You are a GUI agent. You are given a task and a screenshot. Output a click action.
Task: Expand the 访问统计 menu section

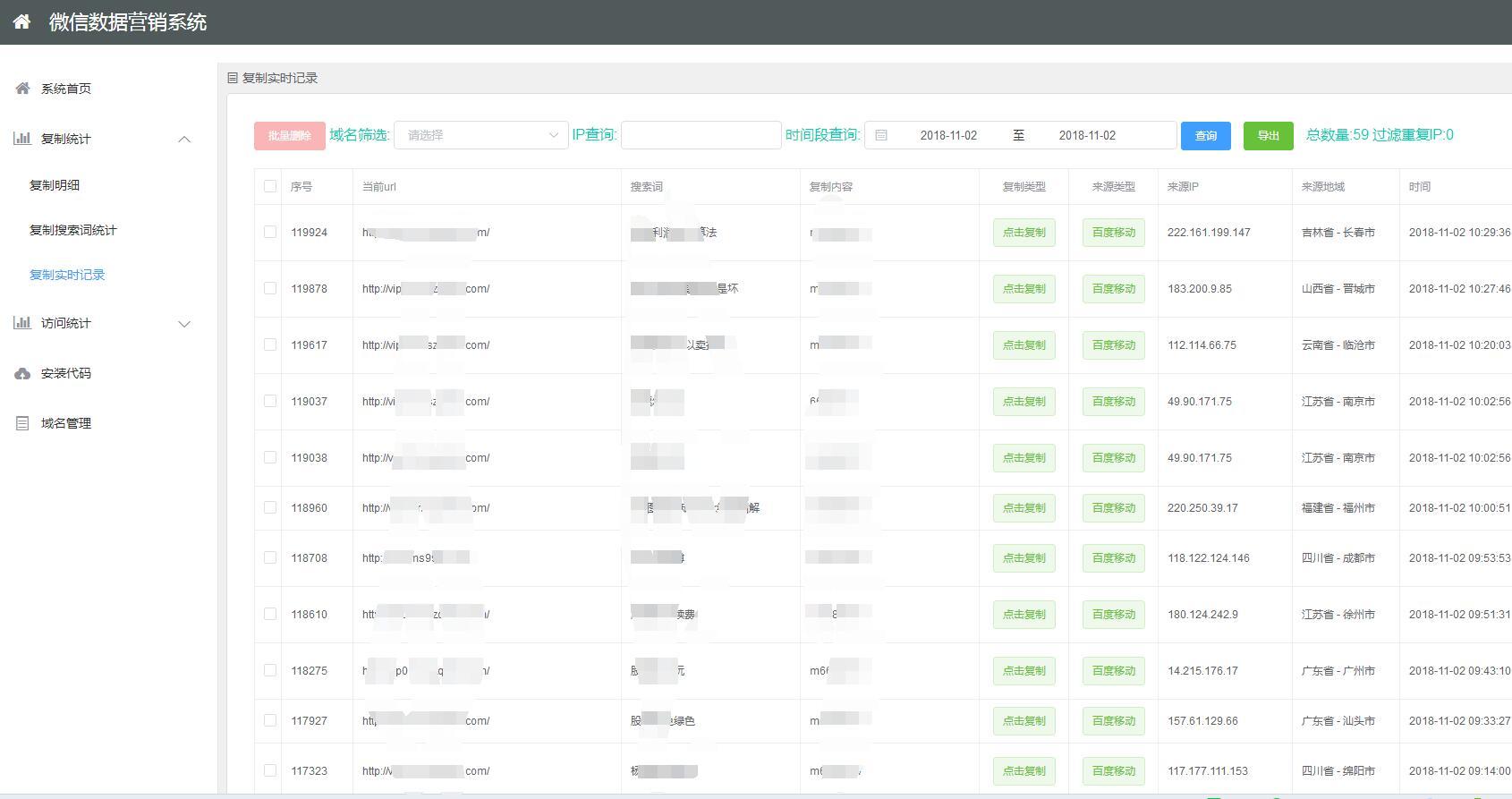point(184,324)
